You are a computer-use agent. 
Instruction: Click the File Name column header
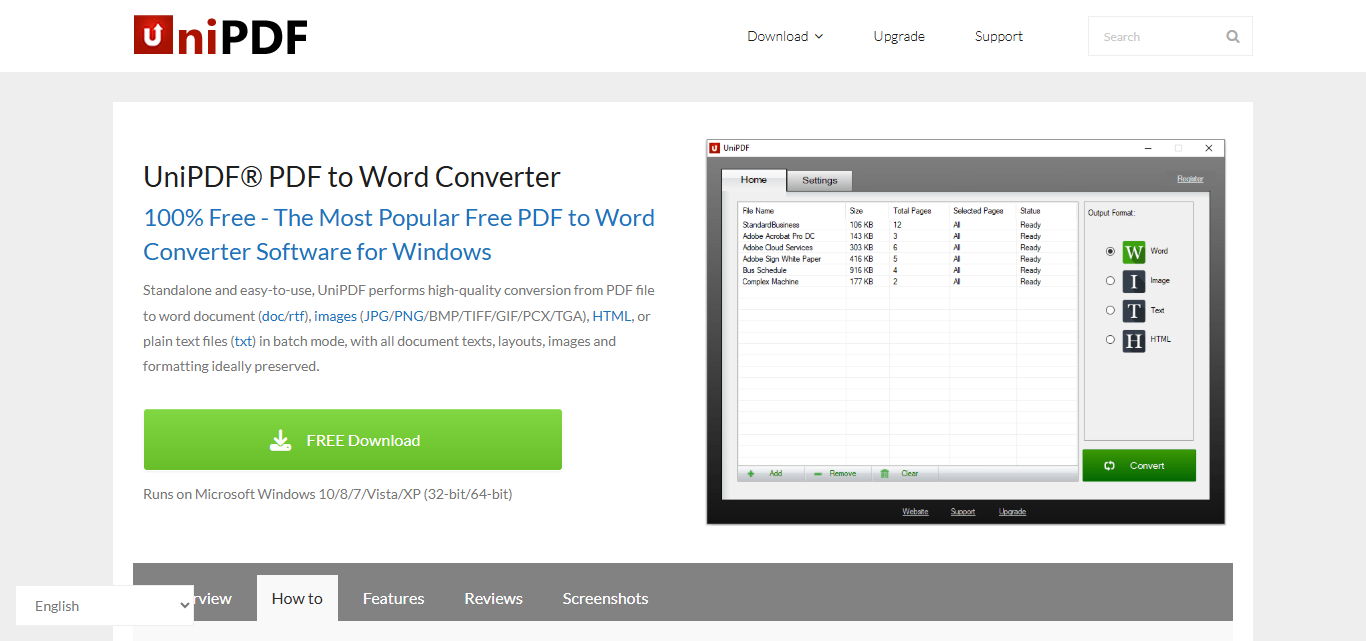pos(758,211)
